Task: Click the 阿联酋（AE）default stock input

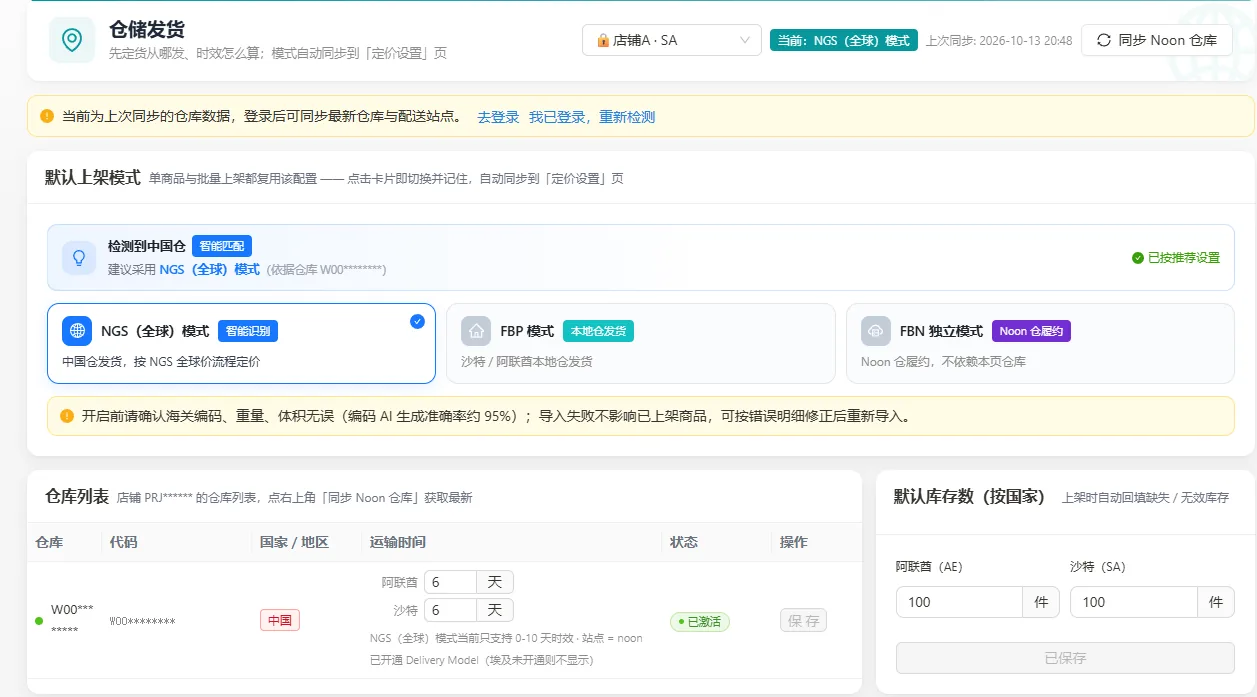Action: pos(959,602)
